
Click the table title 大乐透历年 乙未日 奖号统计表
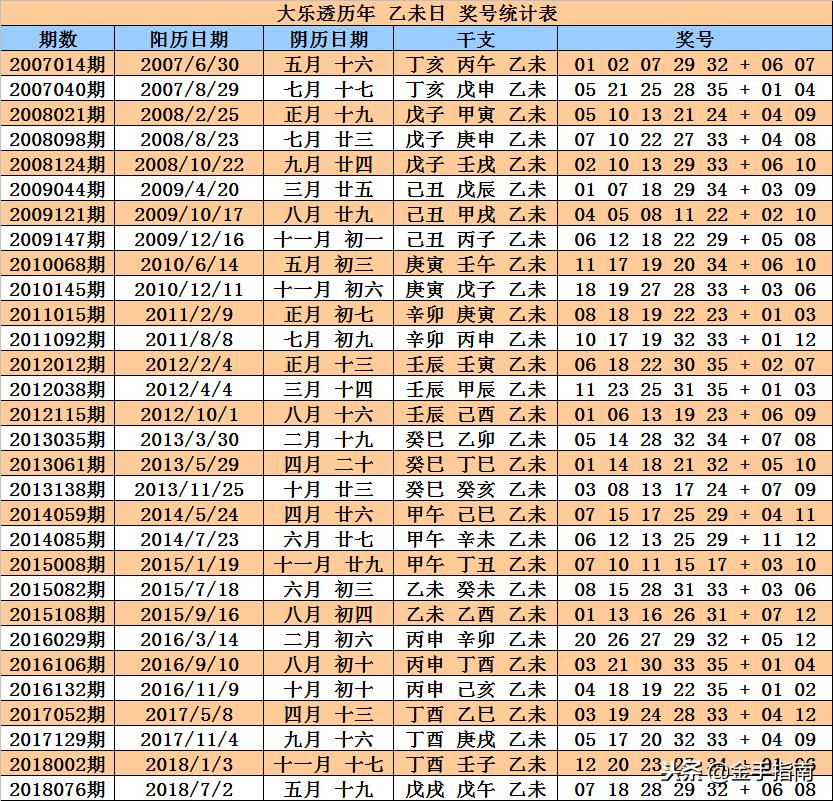416,13
